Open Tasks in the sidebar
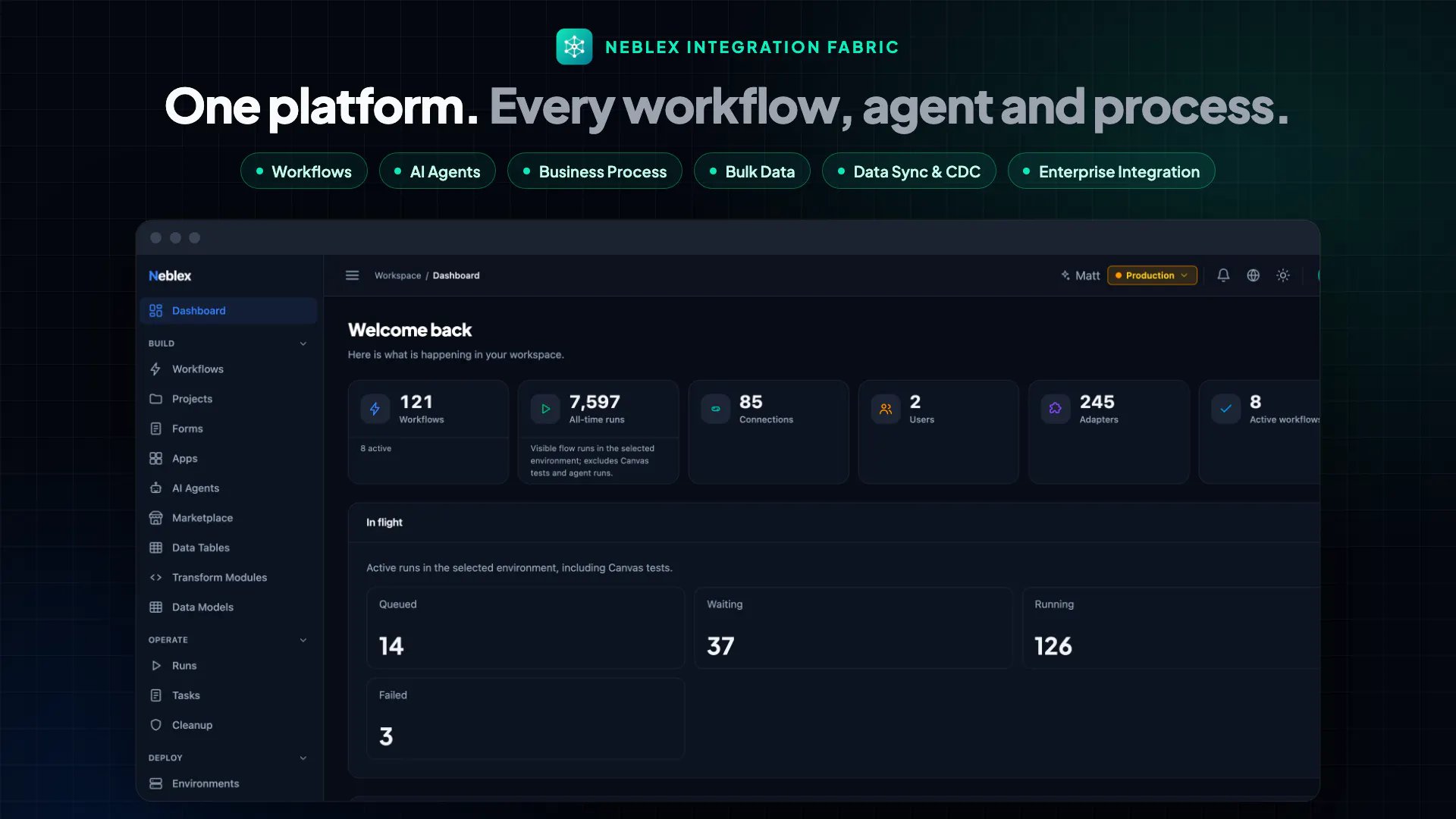 (228, 695)
